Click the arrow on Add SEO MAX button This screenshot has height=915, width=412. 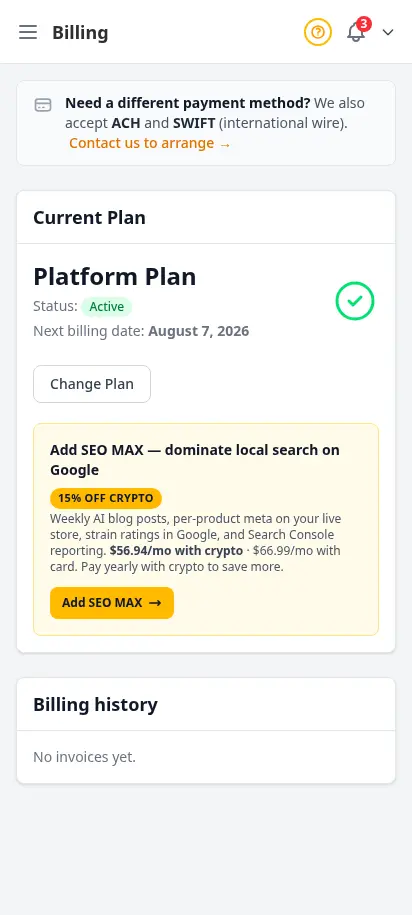pos(155,603)
